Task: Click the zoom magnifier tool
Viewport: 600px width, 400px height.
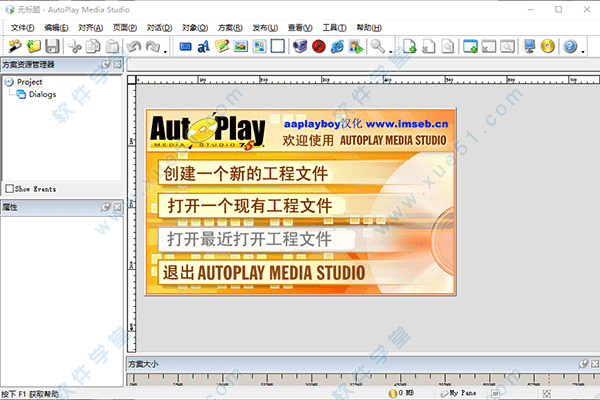Action: coord(378,46)
